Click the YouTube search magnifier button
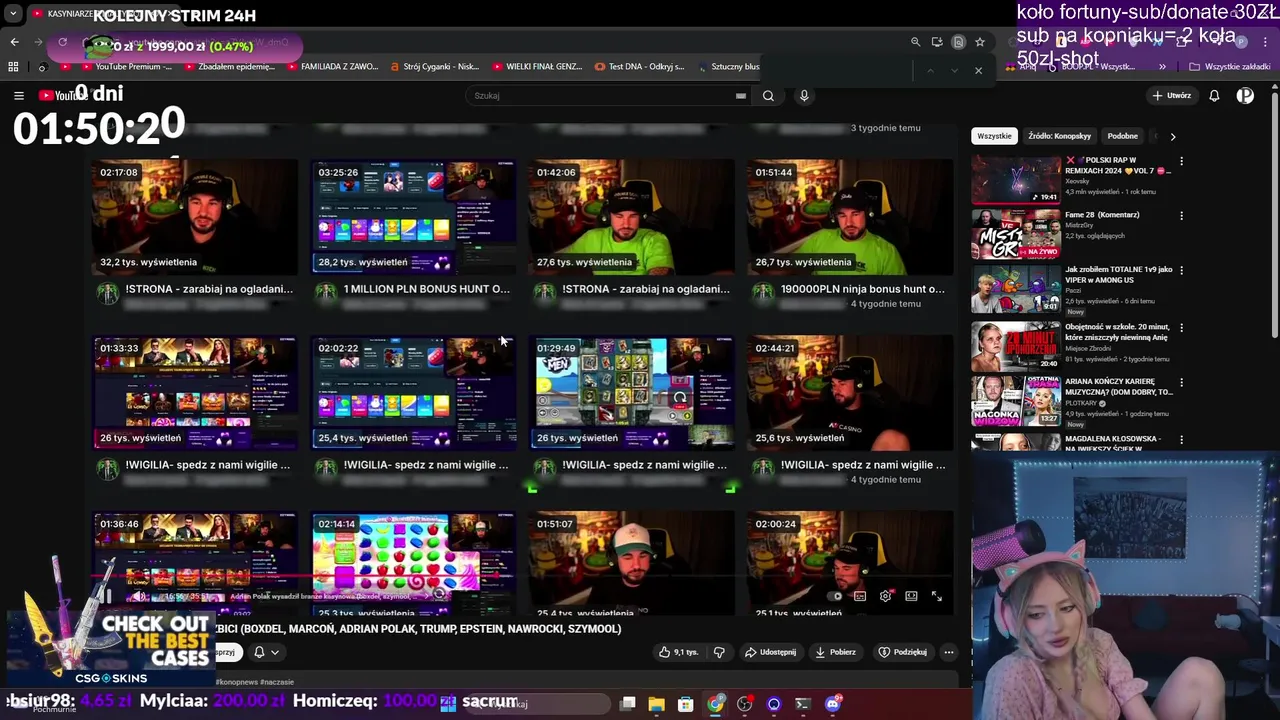Screen dimensions: 1280x720 click(768, 96)
